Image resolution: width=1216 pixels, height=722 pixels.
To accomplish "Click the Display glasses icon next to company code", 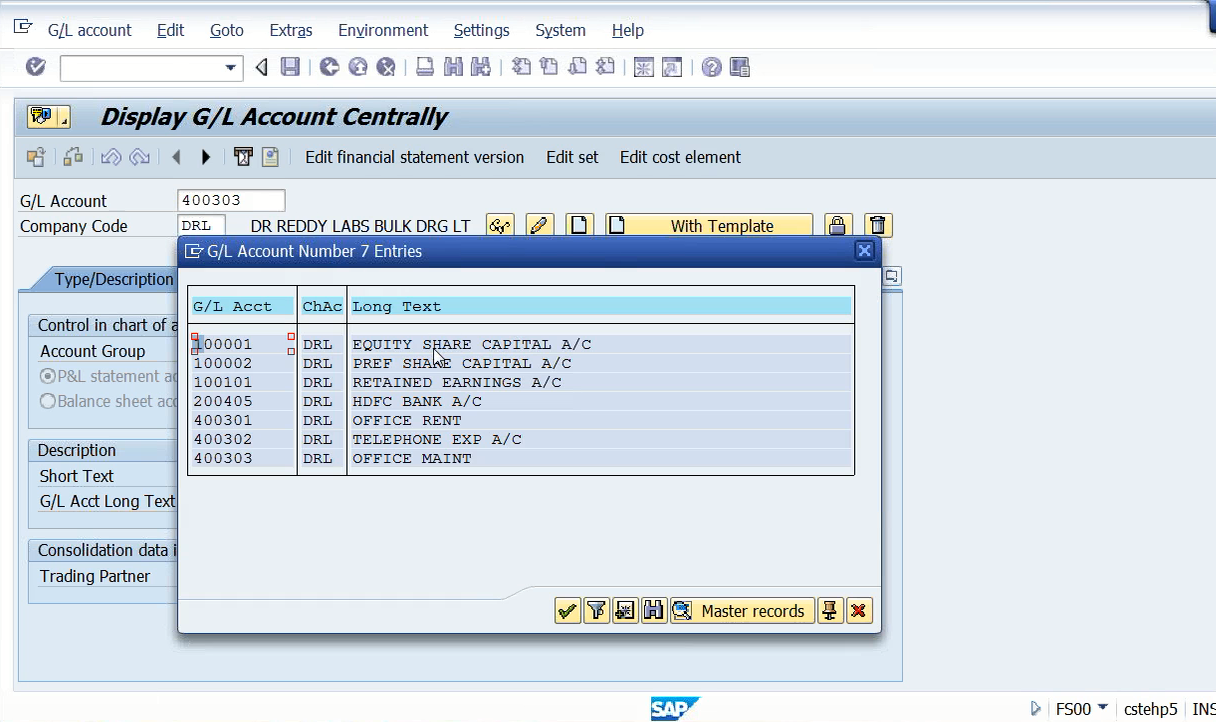I will (500, 225).
